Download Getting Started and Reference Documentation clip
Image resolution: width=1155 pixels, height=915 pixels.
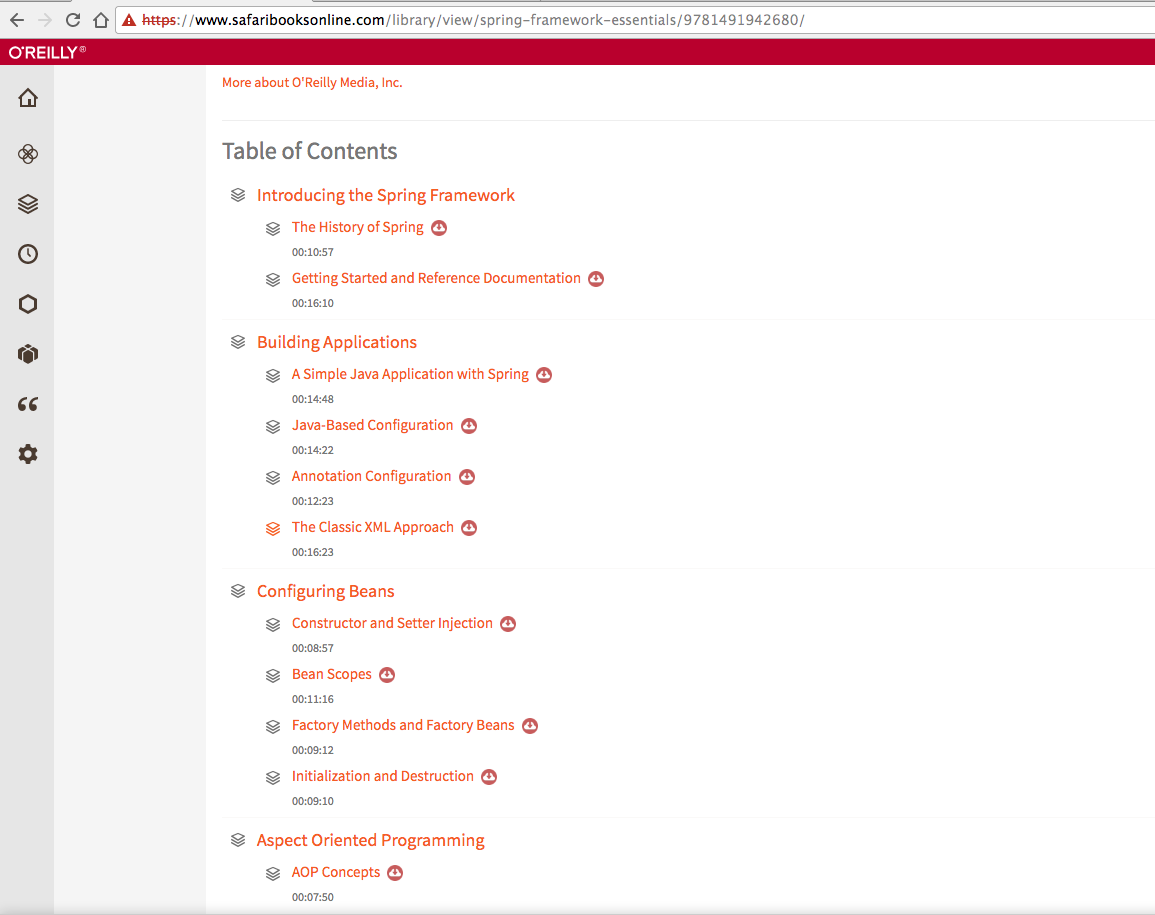pyautogui.click(x=596, y=278)
